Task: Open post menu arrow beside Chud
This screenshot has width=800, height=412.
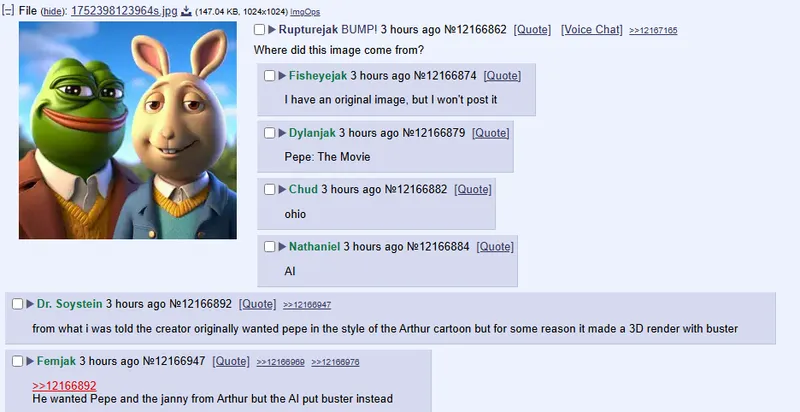Action: [x=282, y=190]
